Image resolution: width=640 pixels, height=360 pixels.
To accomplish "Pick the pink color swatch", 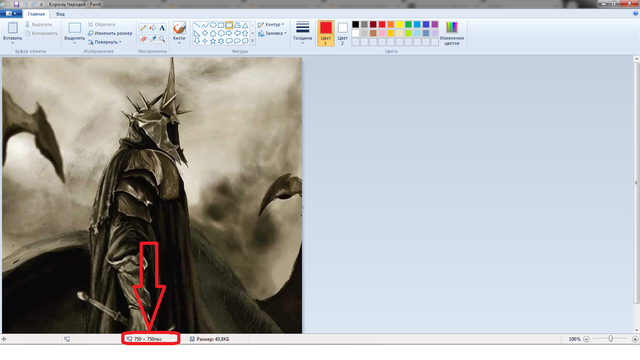I will point(382,33).
